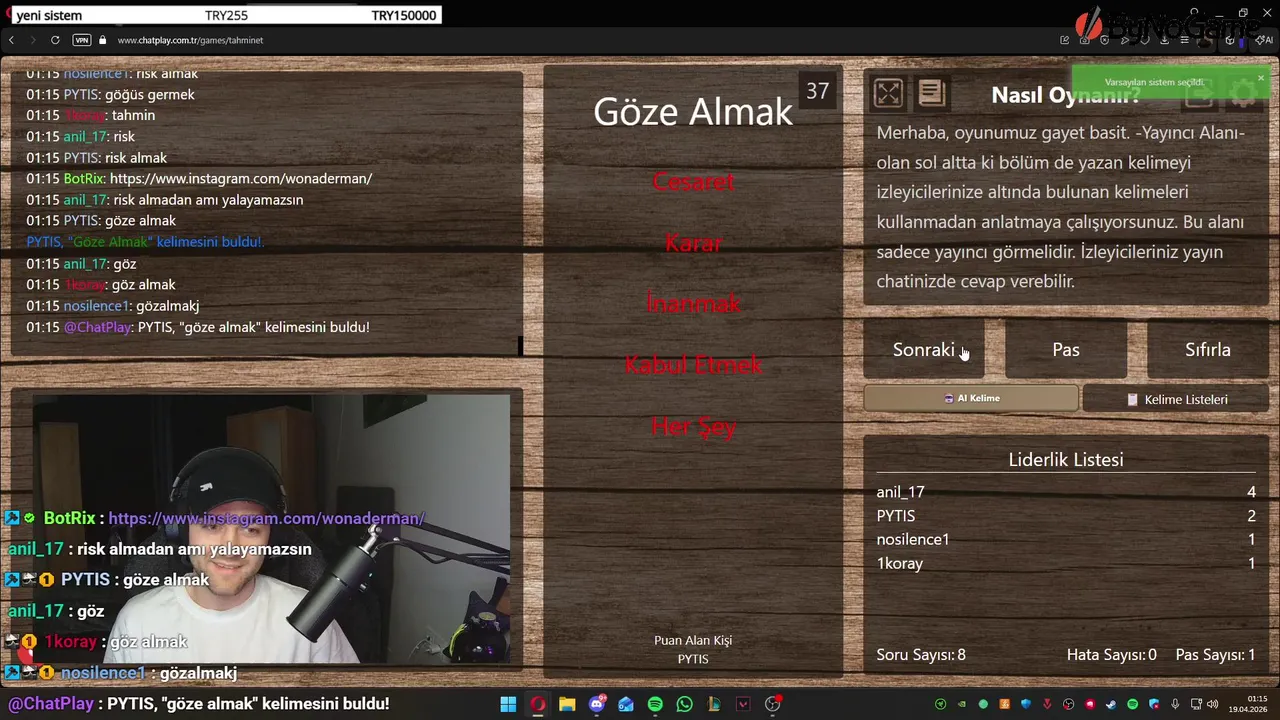Open the Outlook mail taskbar icon
The width and height of the screenshot is (1280, 720).
click(626, 704)
